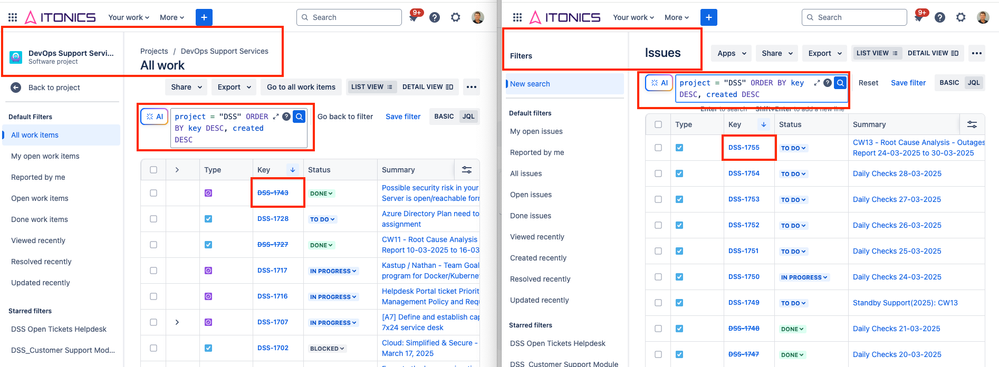The height and width of the screenshot is (367, 999).
Task: Open more actions ellipsis in right window
Action: (977, 54)
